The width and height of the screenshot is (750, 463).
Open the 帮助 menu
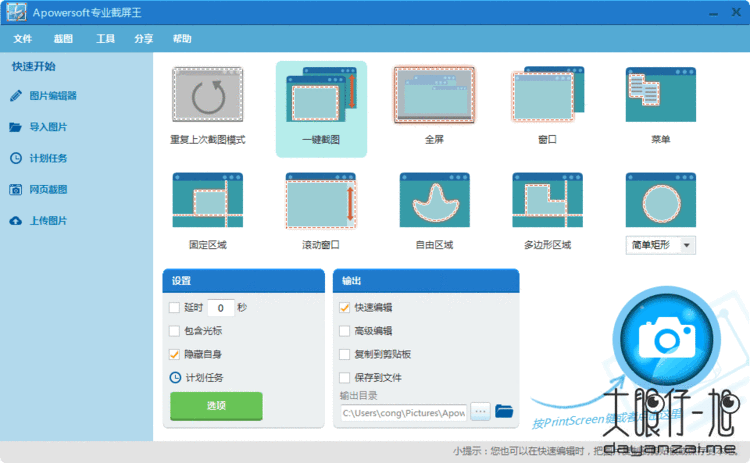[x=182, y=39]
